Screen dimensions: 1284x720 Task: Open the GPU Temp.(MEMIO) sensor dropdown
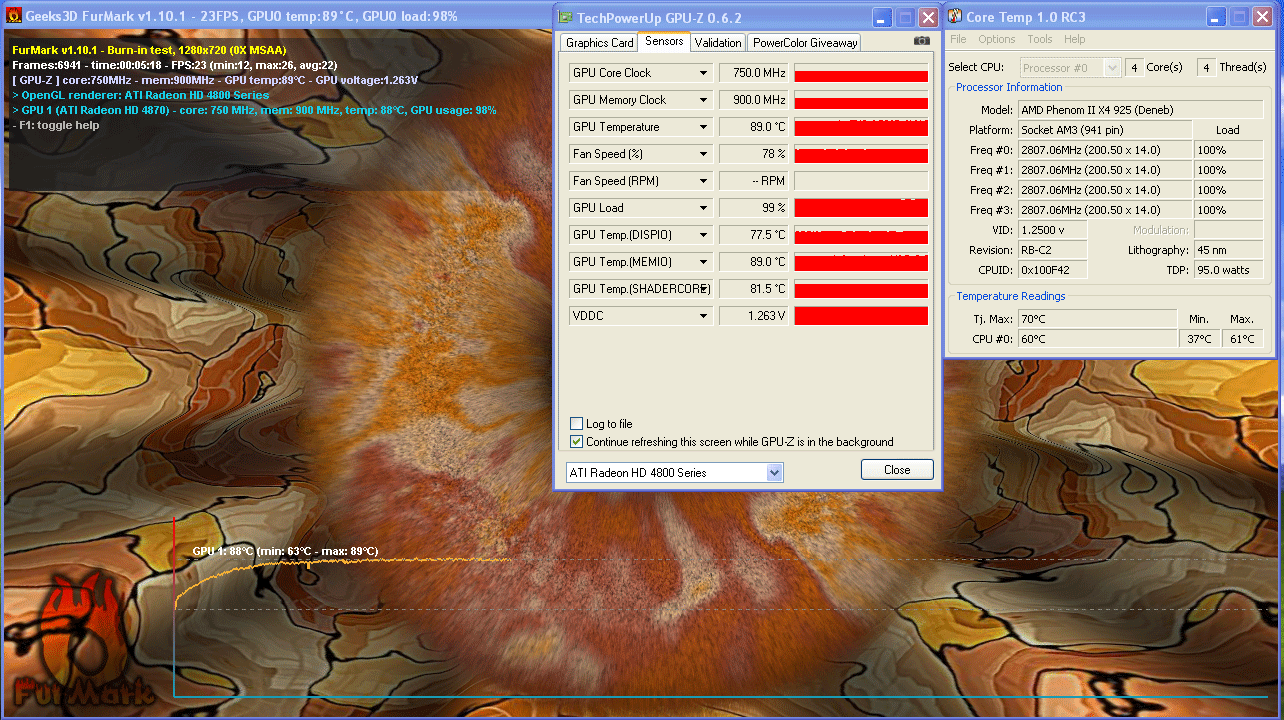pos(704,262)
